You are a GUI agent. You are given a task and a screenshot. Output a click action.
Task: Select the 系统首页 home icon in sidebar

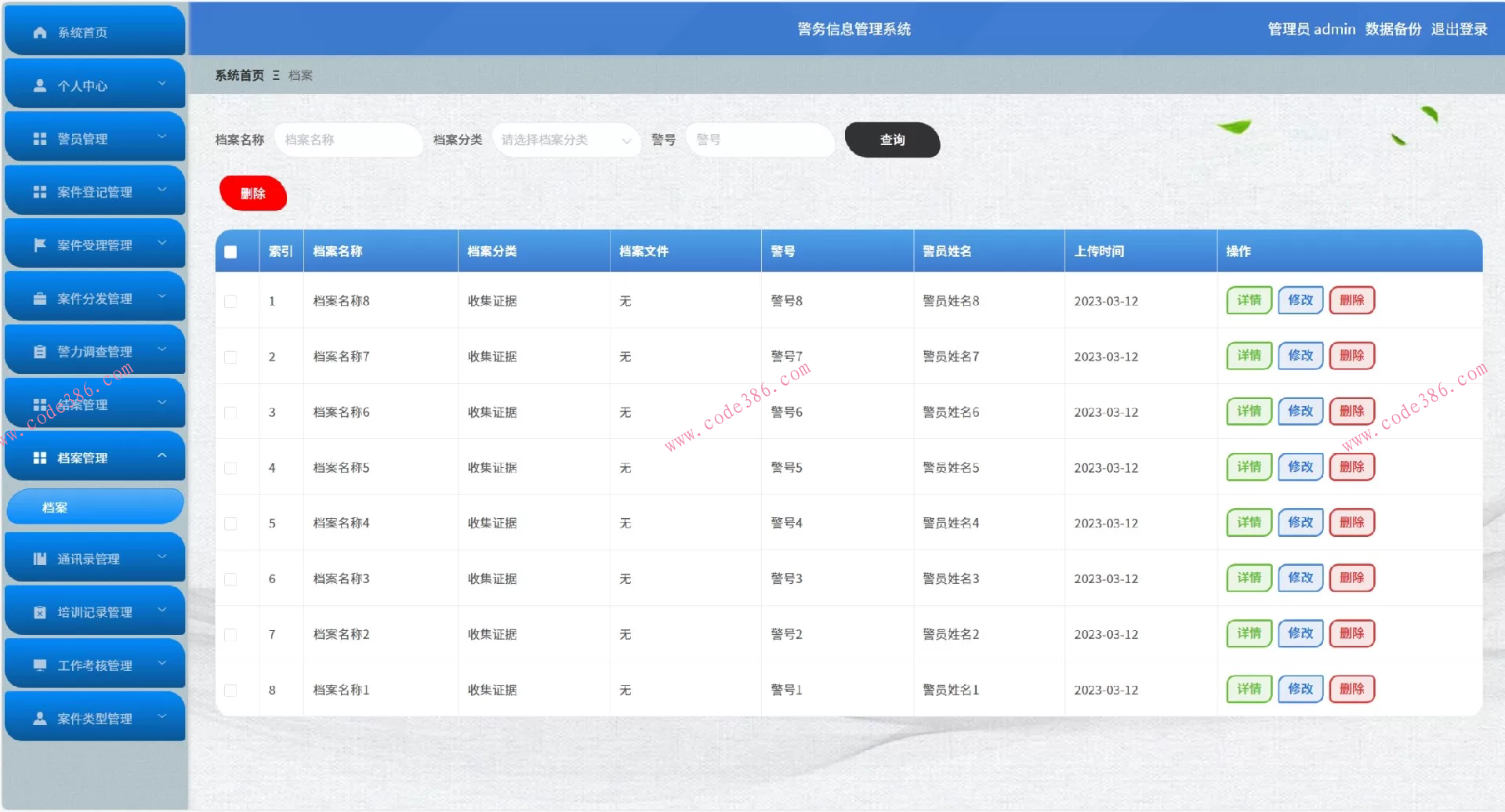38,32
